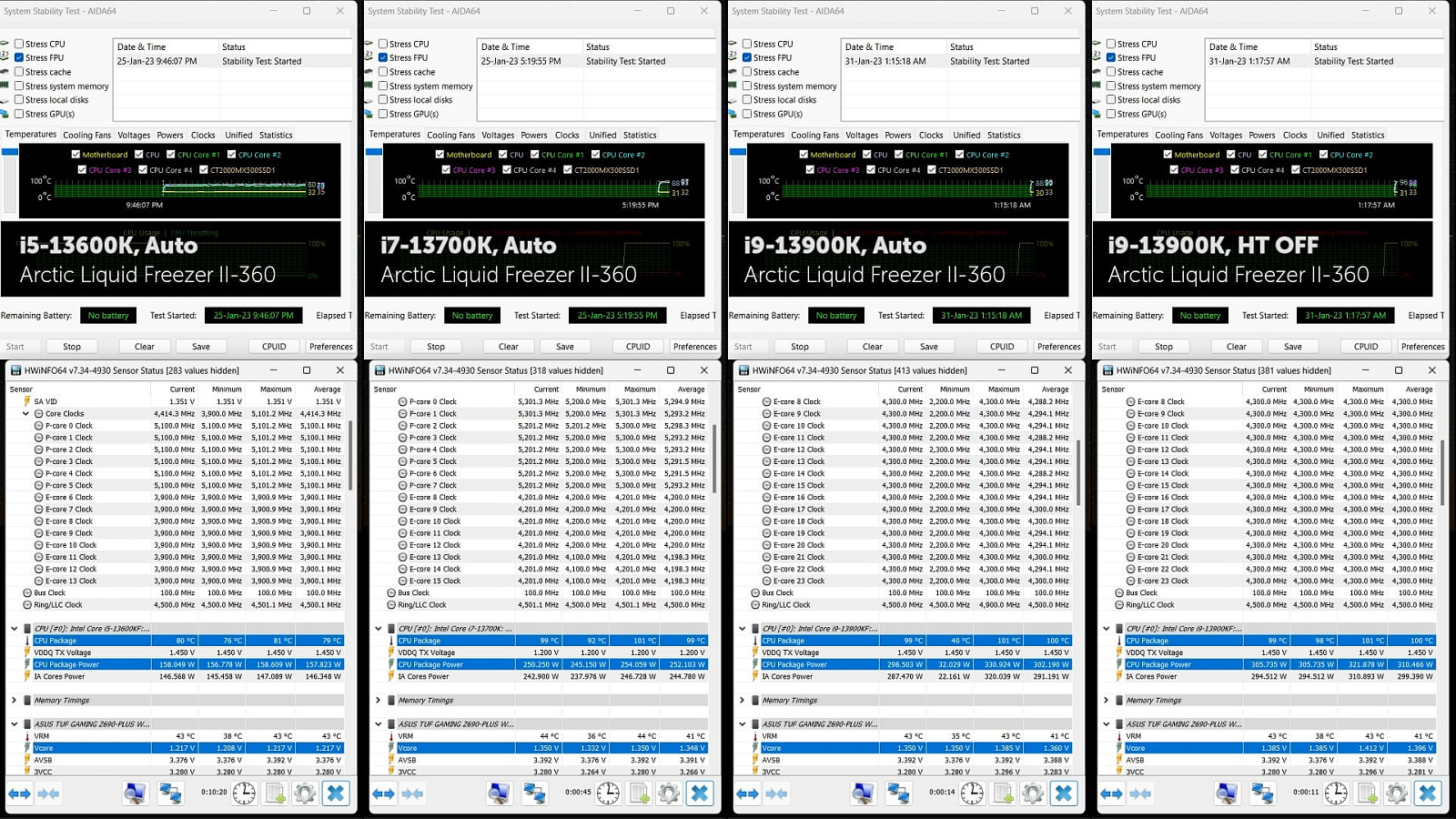
Task: Stop the stress test in i5-13600K AIDA64 window
Action: click(x=72, y=347)
